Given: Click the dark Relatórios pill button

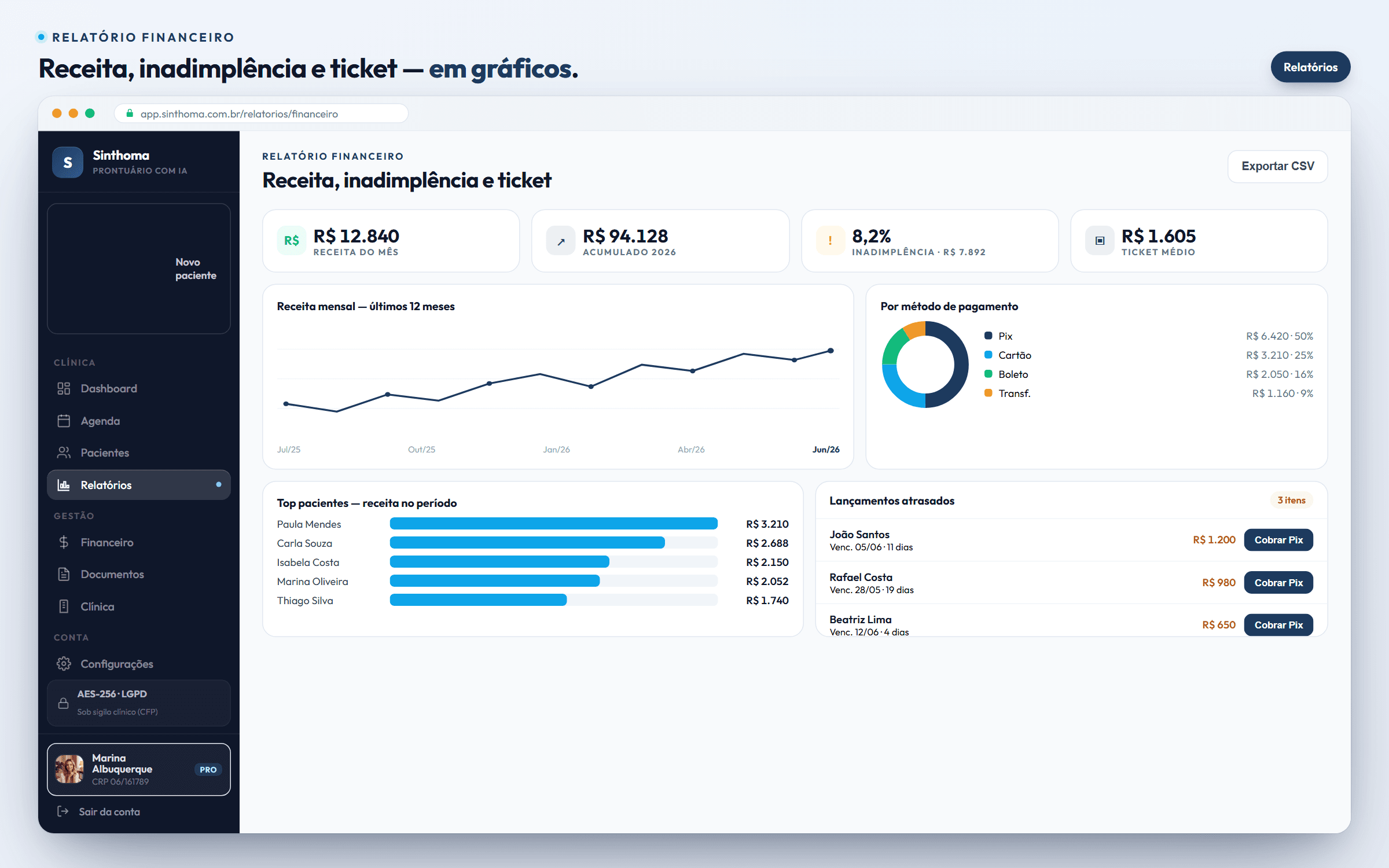Looking at the screenshot, I should click(1310, 67).
